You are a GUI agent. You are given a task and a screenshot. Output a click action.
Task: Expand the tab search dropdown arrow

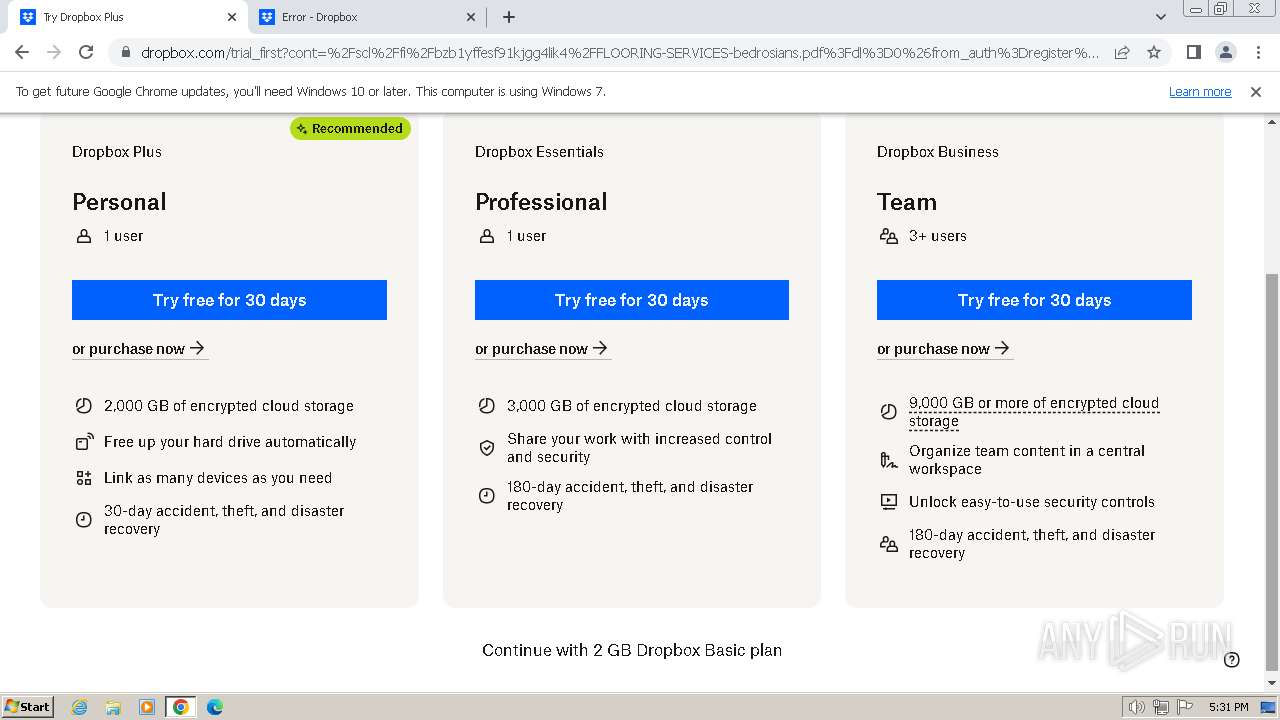pyautogui.click(x=1161, y=17)
